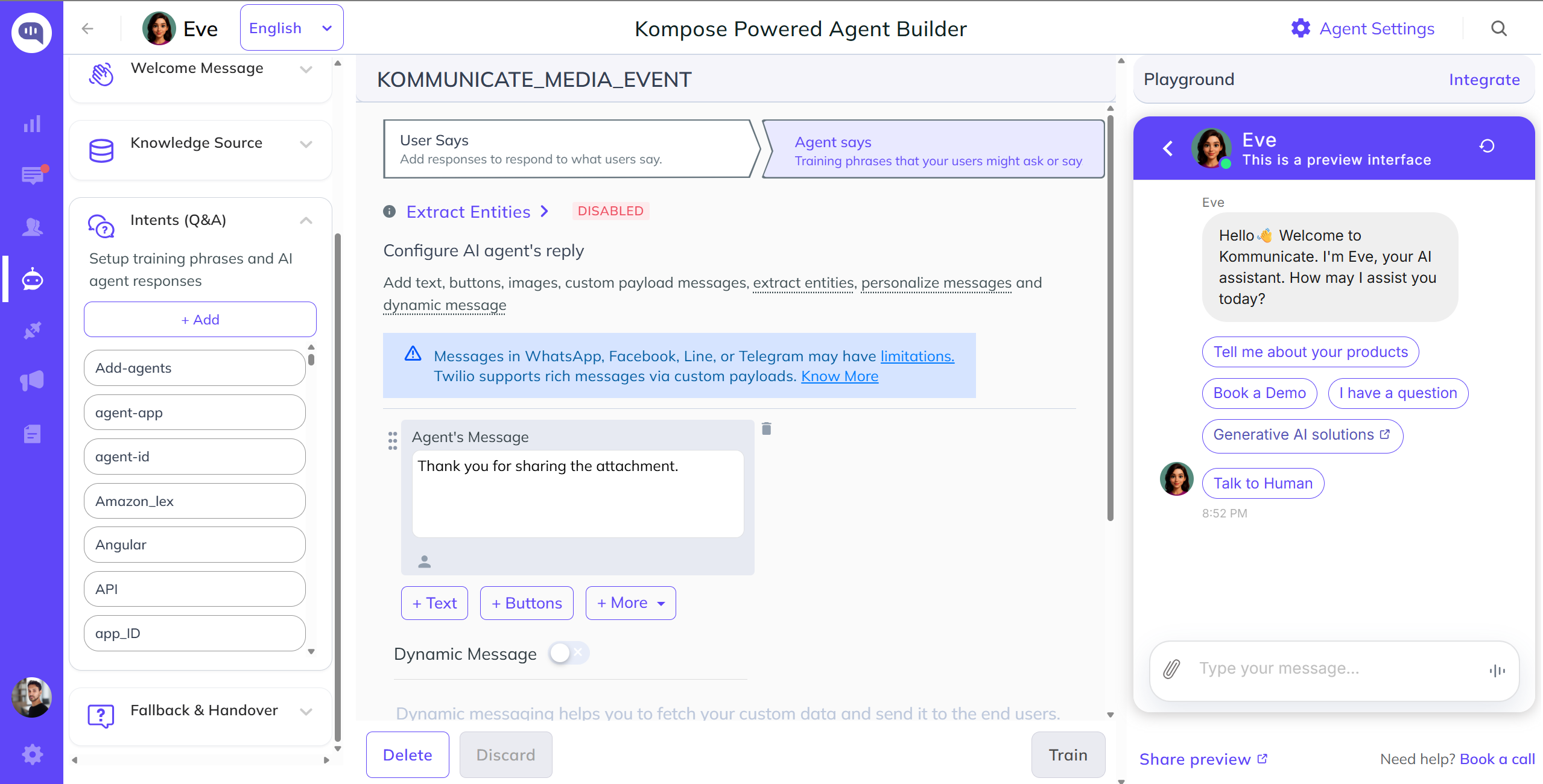Open the integrations plug icon
This screenshot has height=784, width=1543.
[x=33, y=330]
